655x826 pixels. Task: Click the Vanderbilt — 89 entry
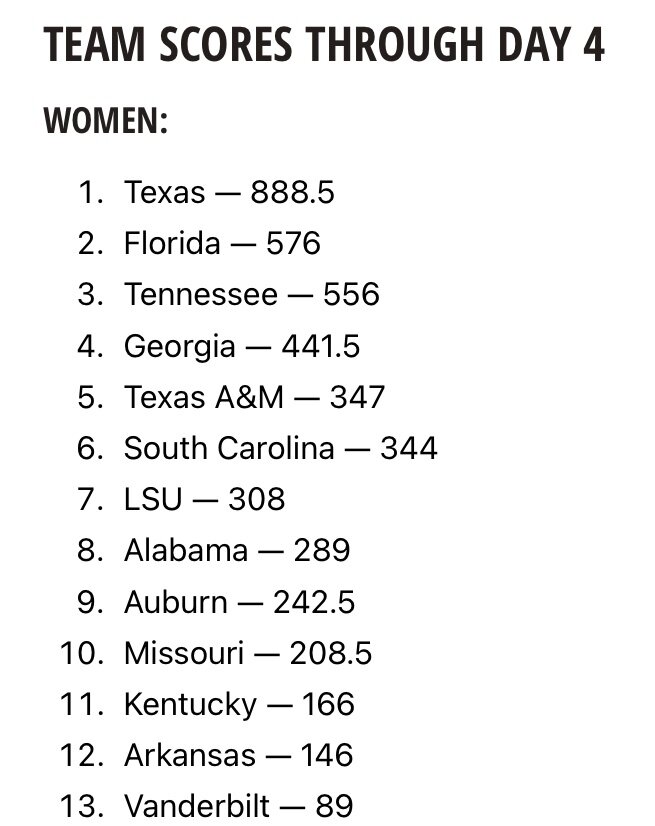pos(239,806)
